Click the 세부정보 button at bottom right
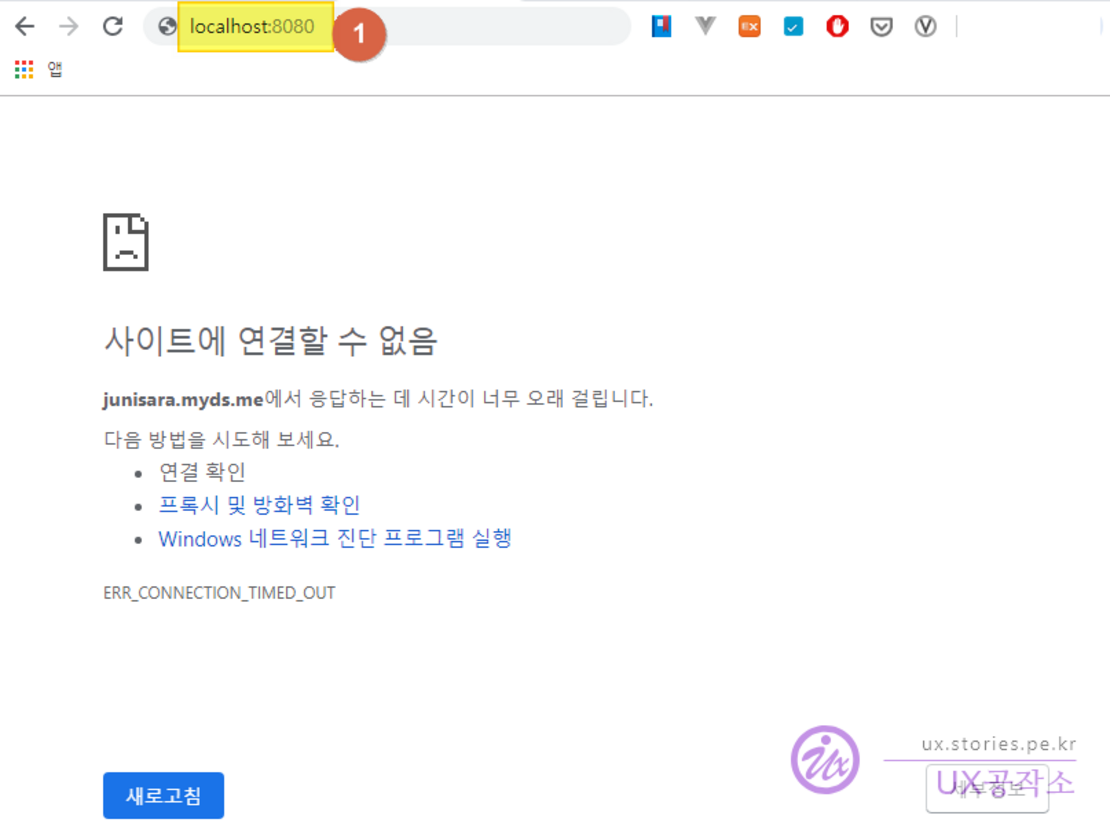This screenshot has width=1110, height=830. click(987, 789)
